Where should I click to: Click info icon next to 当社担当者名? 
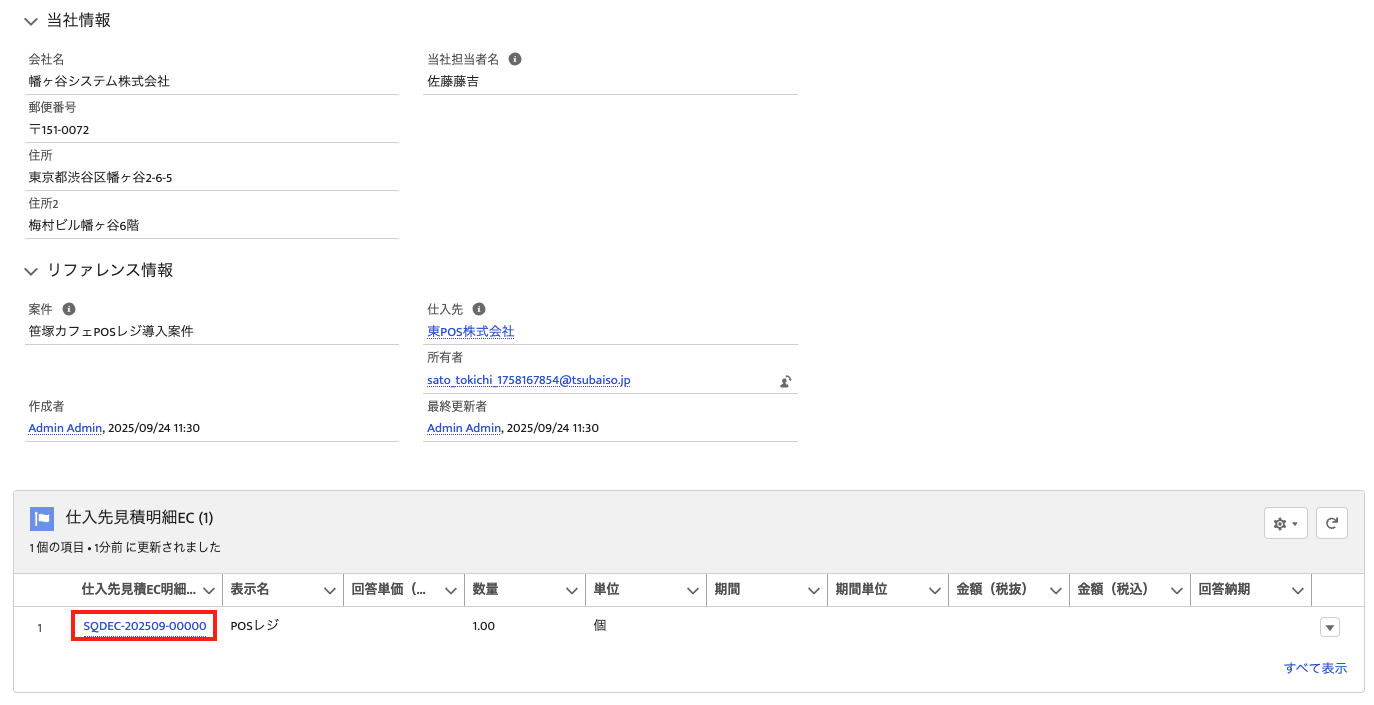(x=515, y=59)
